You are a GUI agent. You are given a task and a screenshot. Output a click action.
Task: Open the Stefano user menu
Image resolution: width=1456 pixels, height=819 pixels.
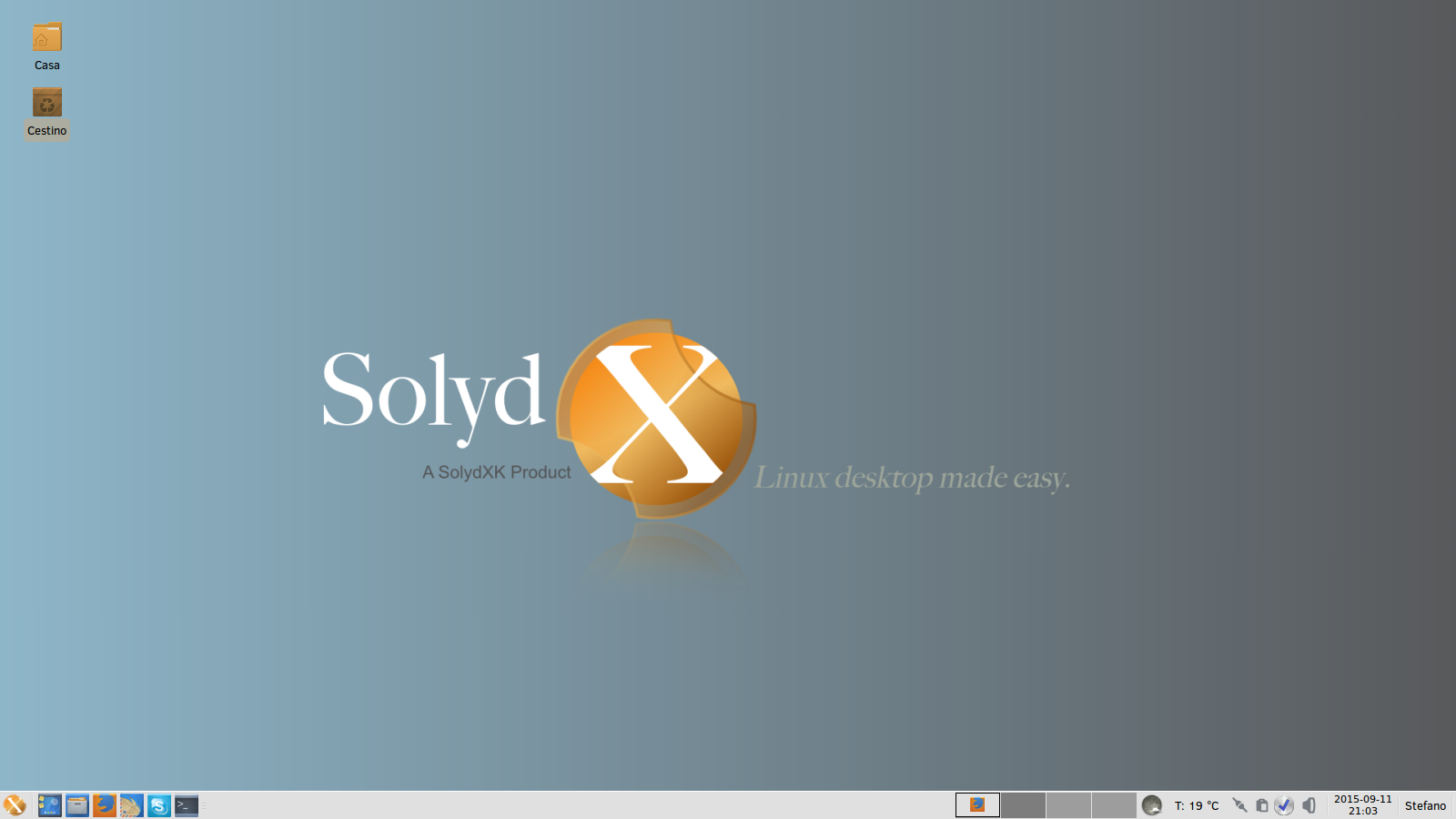coord(1425,806)
